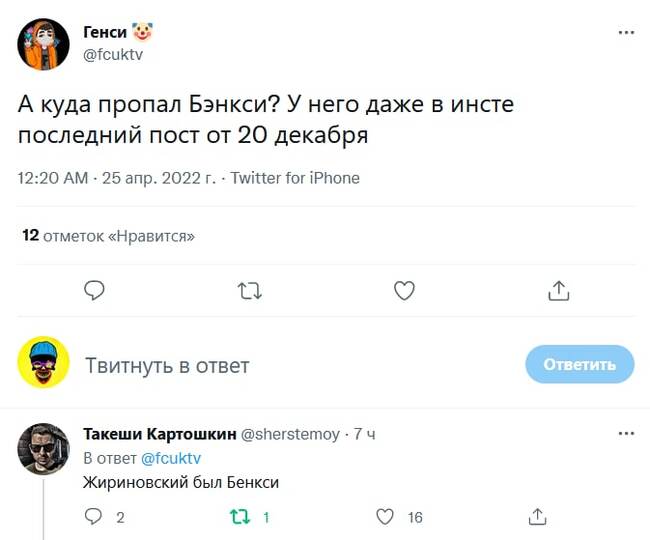Retweet the main tweet by Генси
650x540 pixels.
click(250, 291)
